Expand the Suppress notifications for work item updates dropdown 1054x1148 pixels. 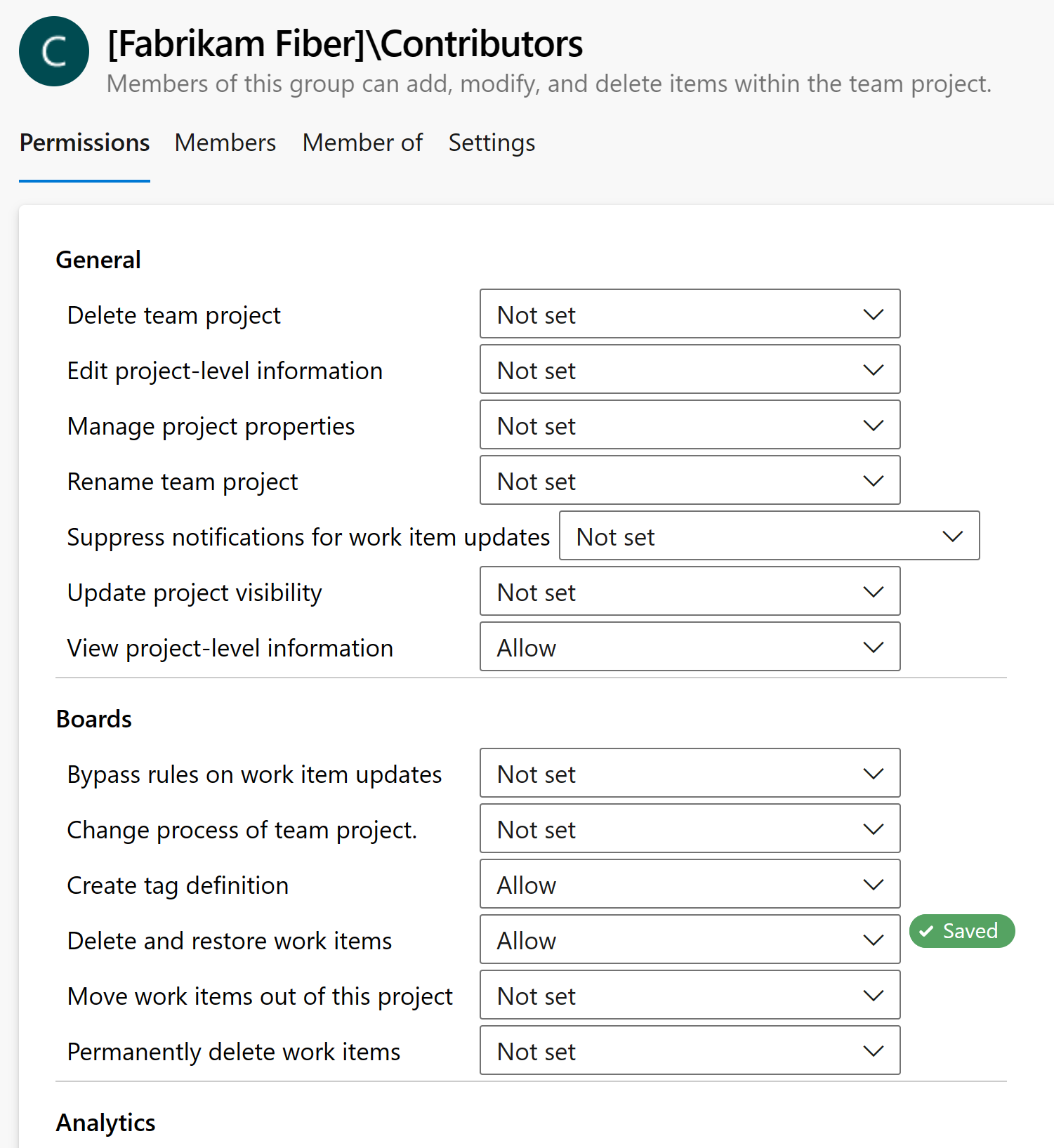(769, 536)
